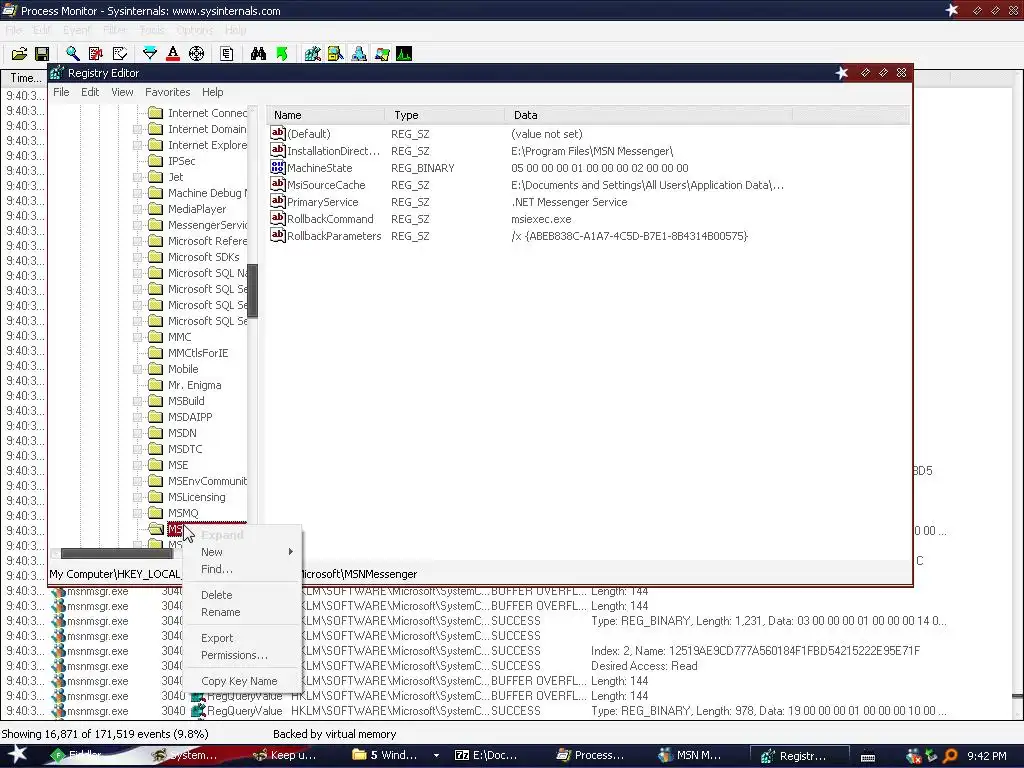
Task: Expand the MSDTC key node
Action: 138,449
